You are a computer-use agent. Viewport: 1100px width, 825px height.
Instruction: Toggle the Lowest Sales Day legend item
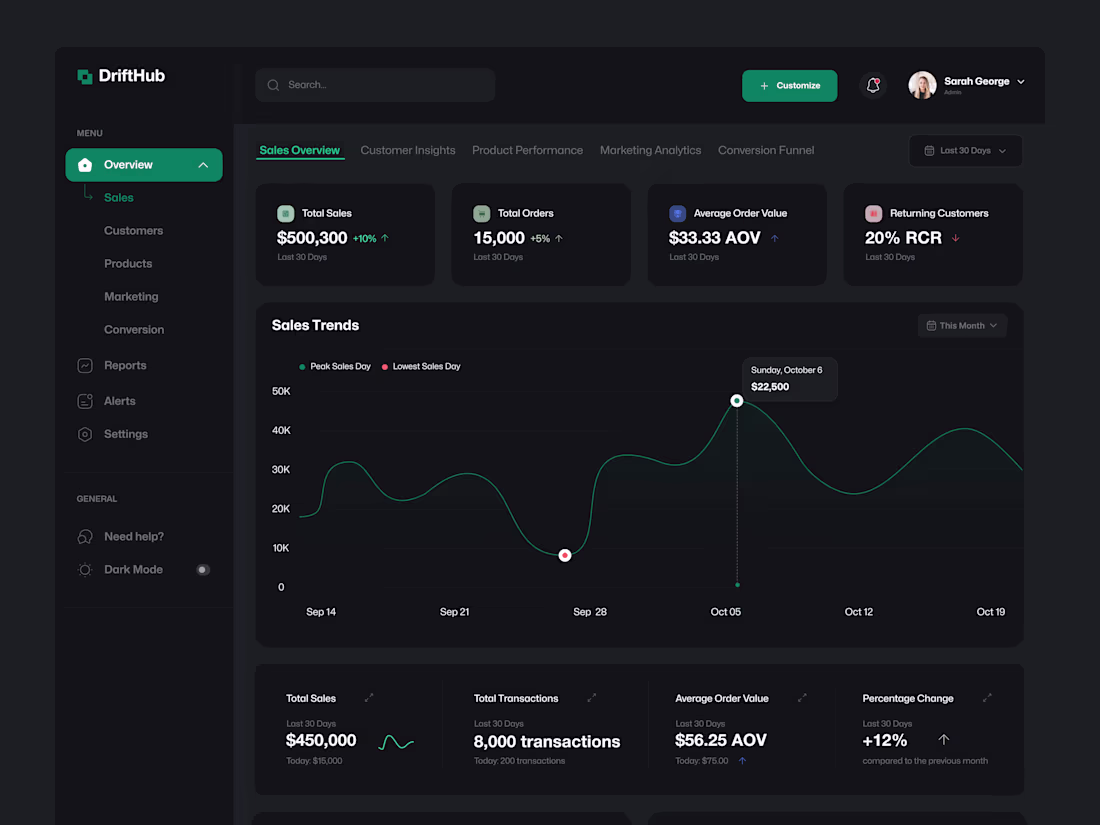click(x=421, y=366)
